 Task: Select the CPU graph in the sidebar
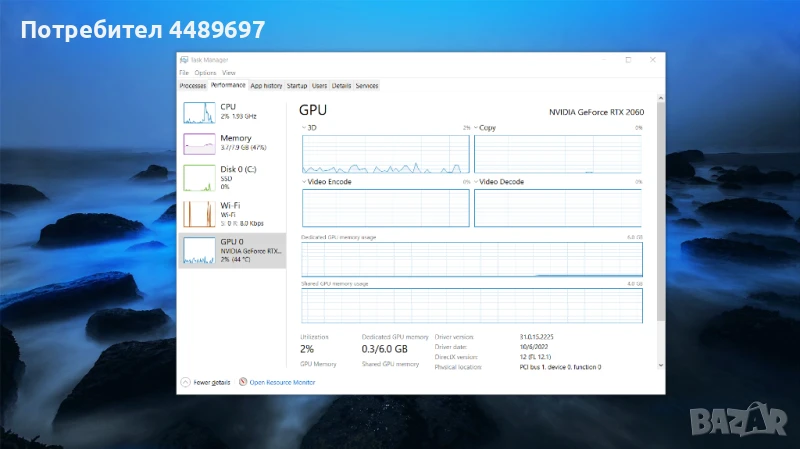tap(198, 112)
